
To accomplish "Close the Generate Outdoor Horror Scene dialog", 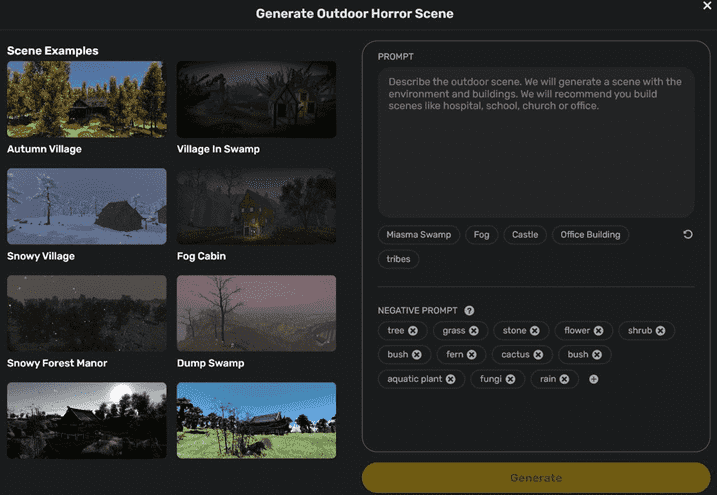I will [707, 6].
